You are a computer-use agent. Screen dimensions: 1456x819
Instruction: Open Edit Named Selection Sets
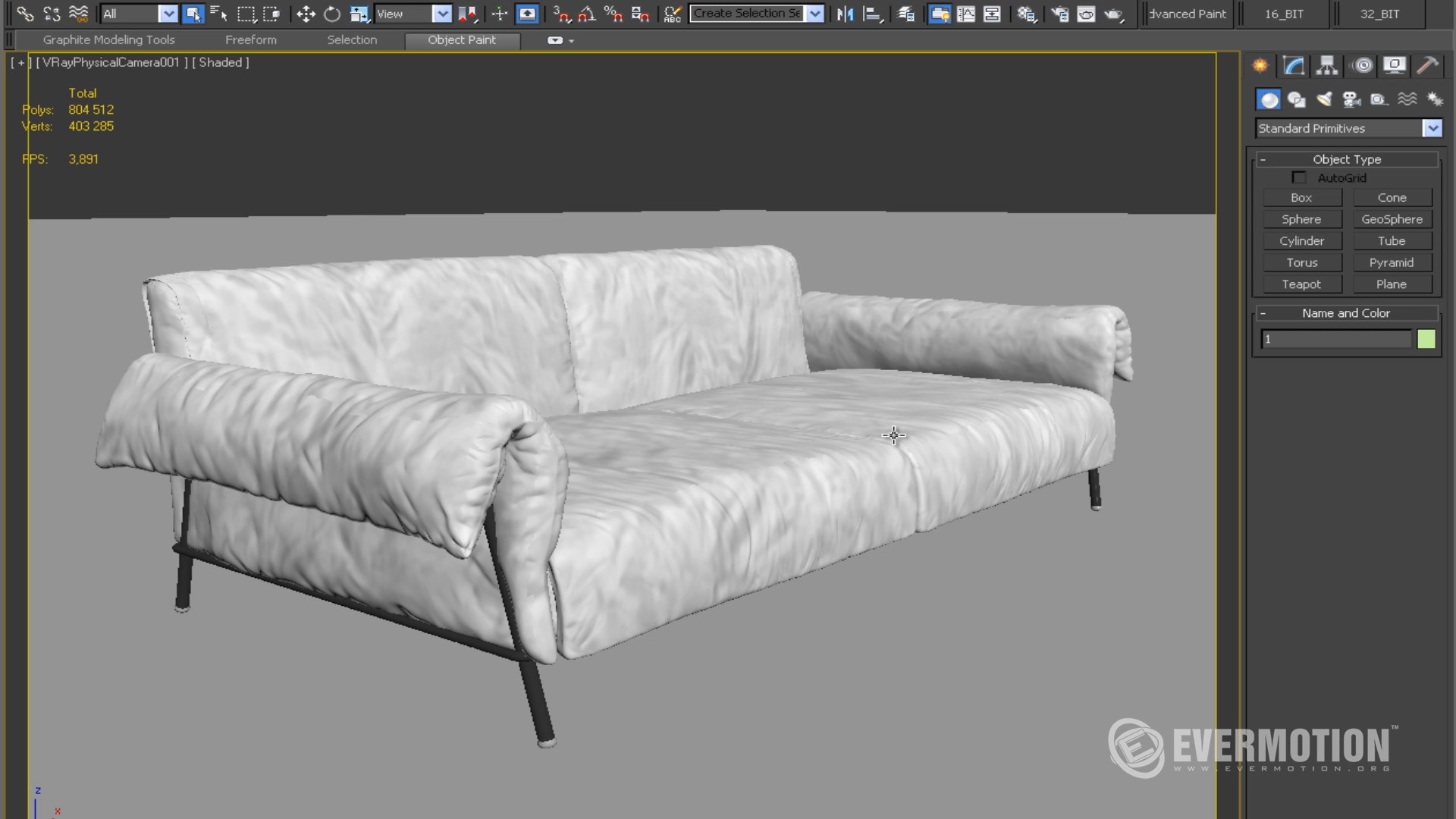(672, 14)
